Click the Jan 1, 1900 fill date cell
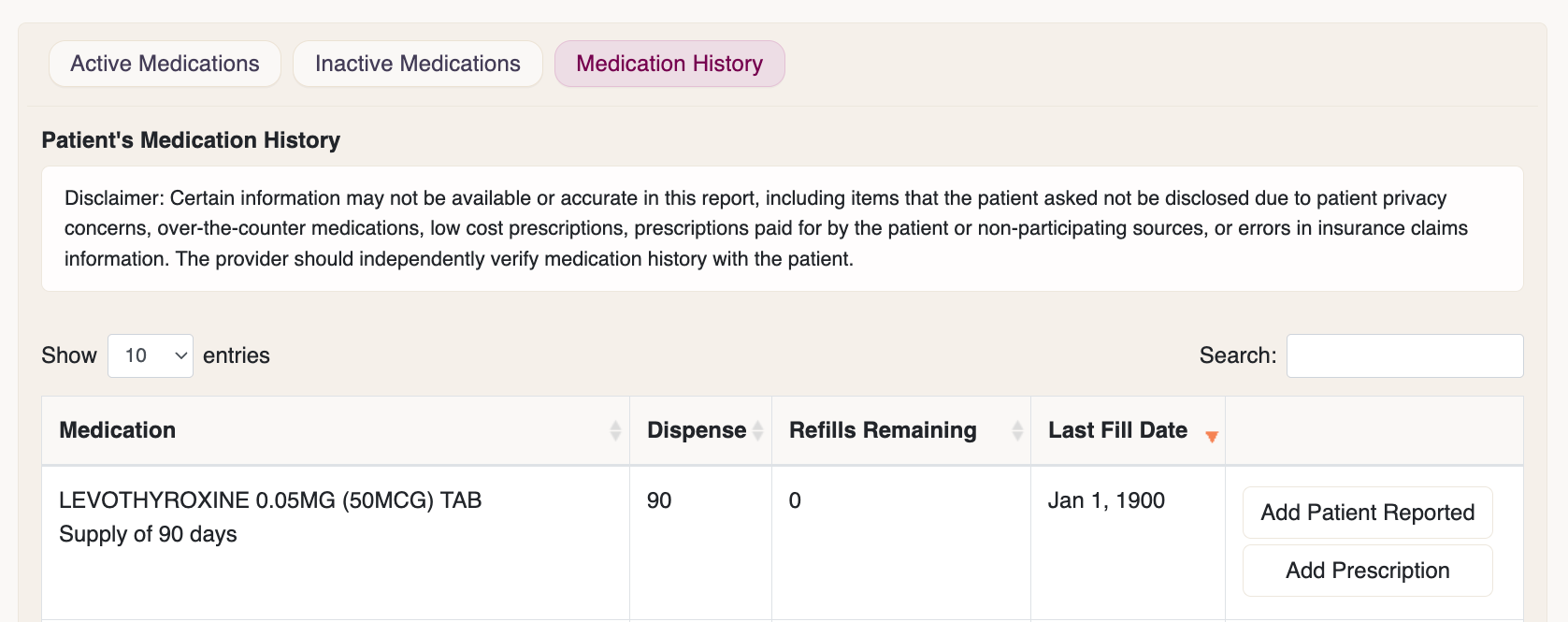The width and height of the screenshot is (1568, 622). pos(1106,500)
